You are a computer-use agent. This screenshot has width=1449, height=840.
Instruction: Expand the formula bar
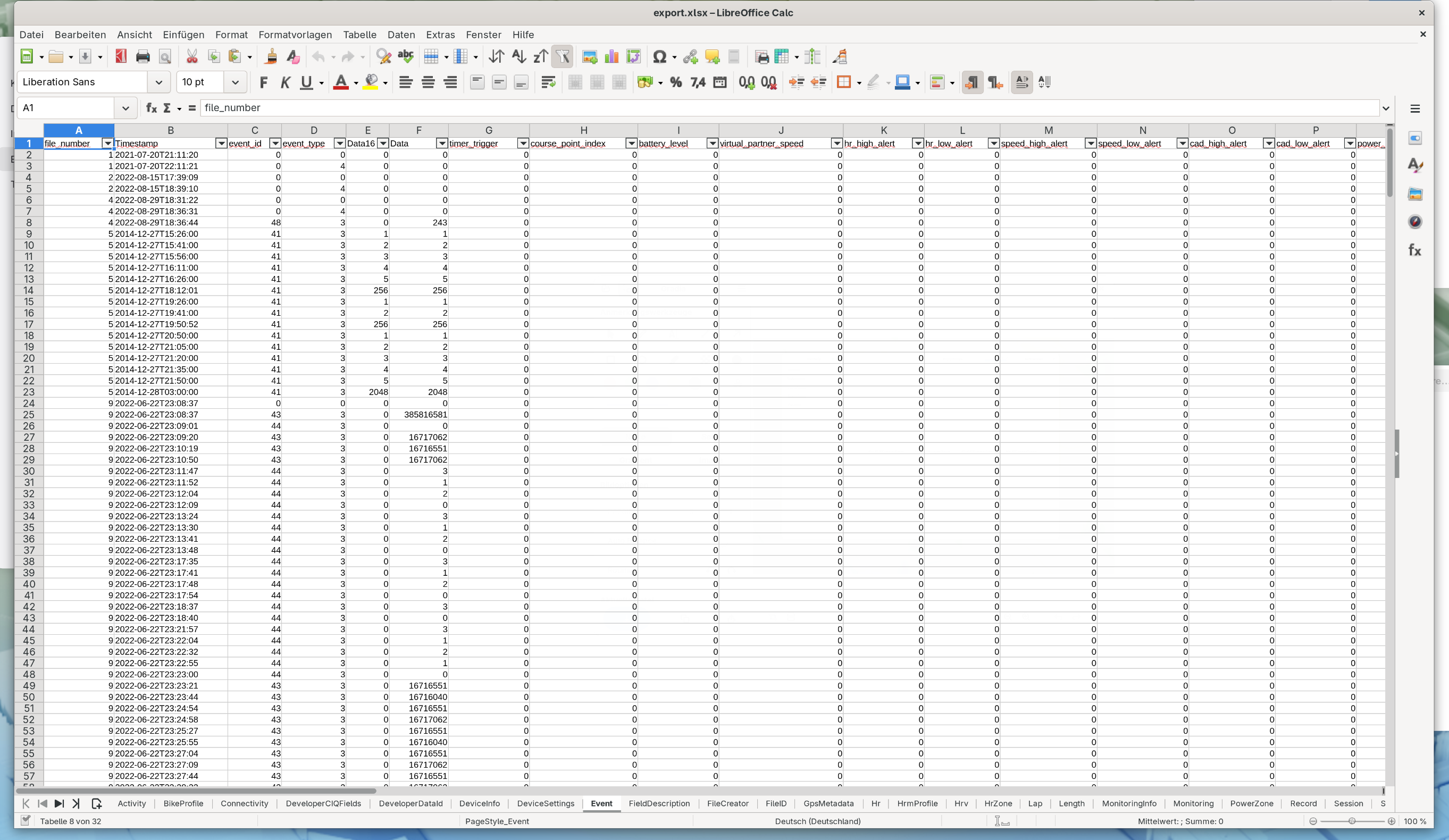pyautogui.click(x=1386, y=107)
